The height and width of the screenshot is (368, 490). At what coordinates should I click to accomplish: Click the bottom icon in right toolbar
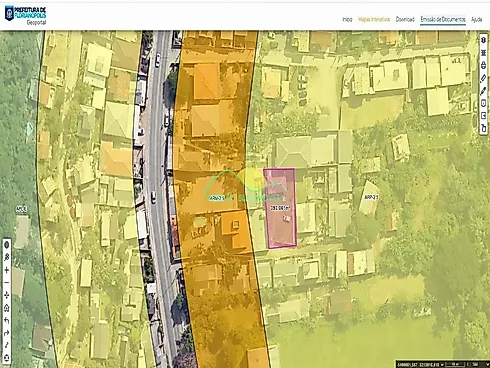(x=483, y=128)
